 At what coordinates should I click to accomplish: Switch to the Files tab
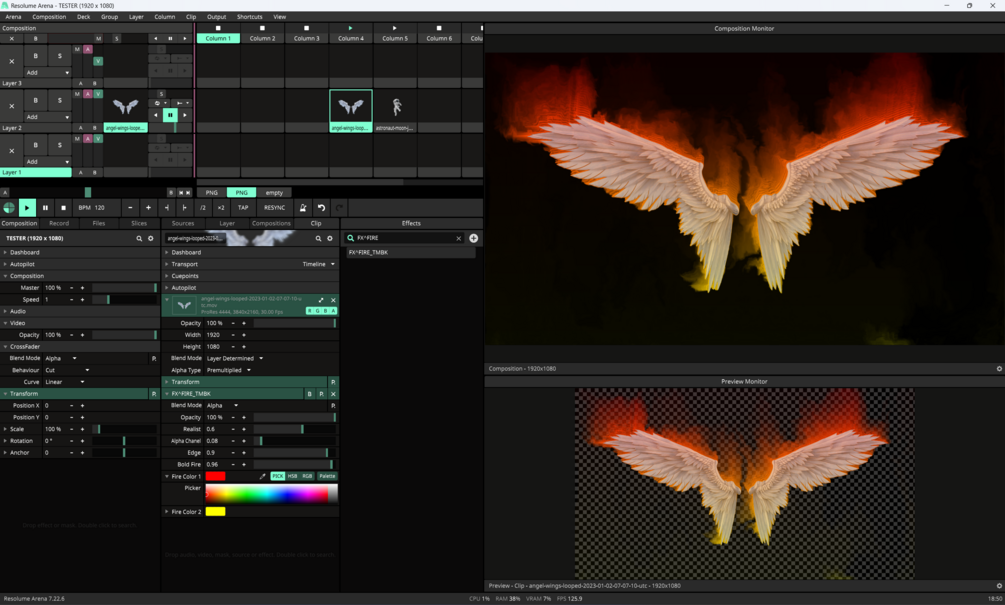[x=98, y=223]
